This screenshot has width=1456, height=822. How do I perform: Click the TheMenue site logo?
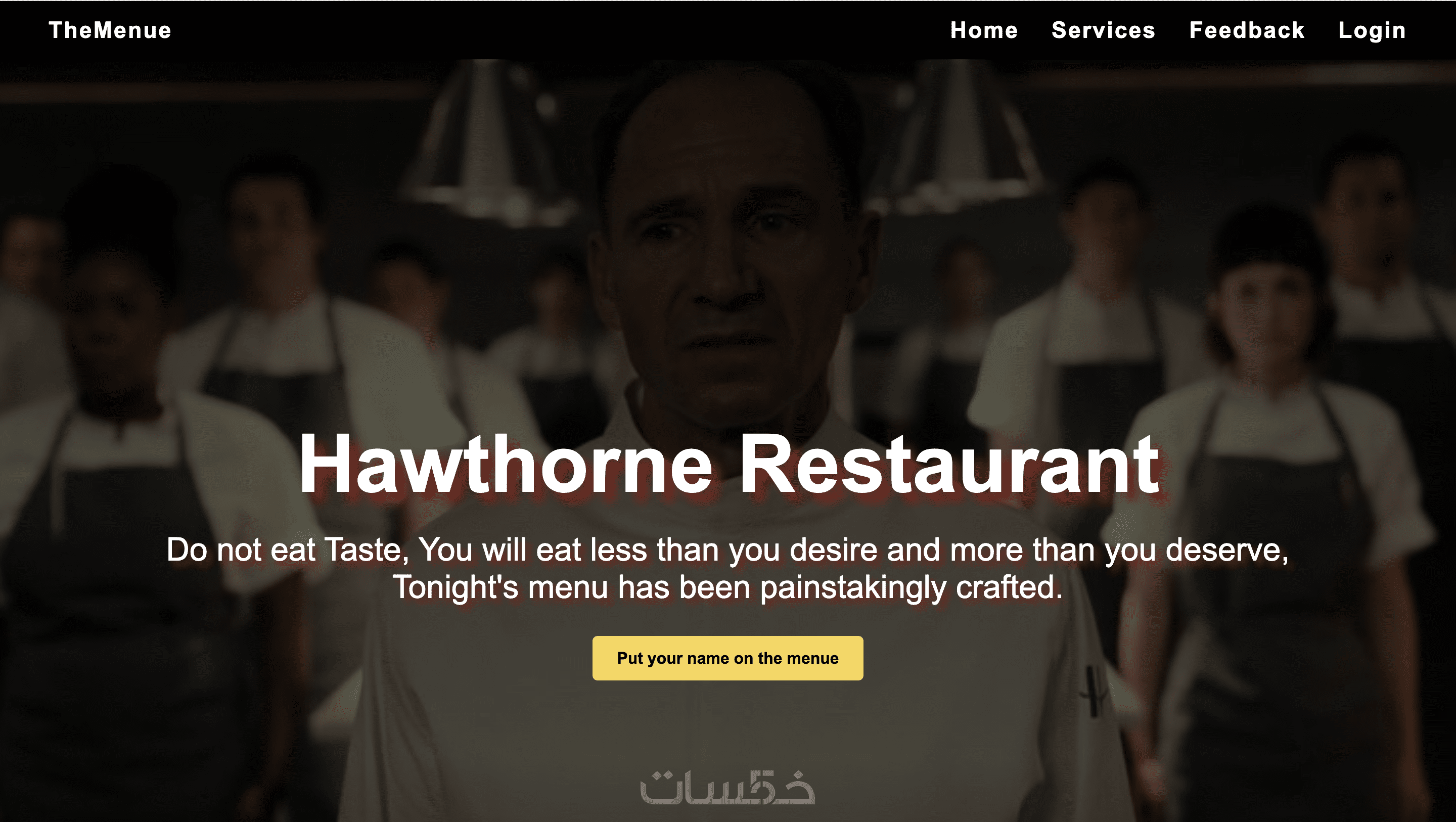(x=110, y=30)
